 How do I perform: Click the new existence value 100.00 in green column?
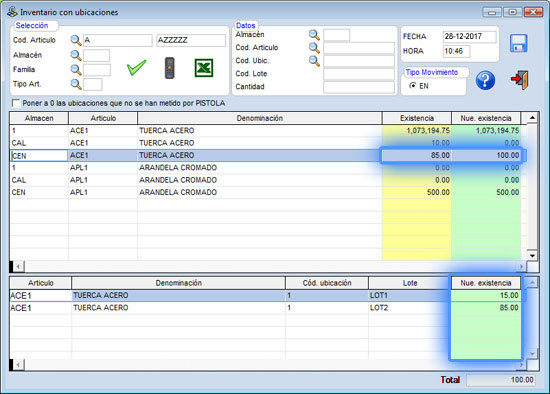pos(486,155)
